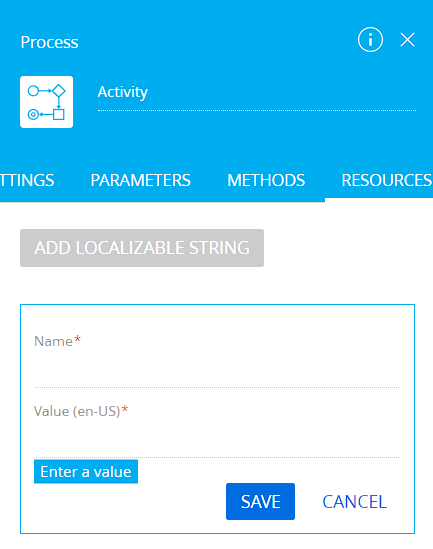Image resolution: width=433 pixels, height=549 pixels.
Task: Switch to the Methods tab
Action: 266,180
